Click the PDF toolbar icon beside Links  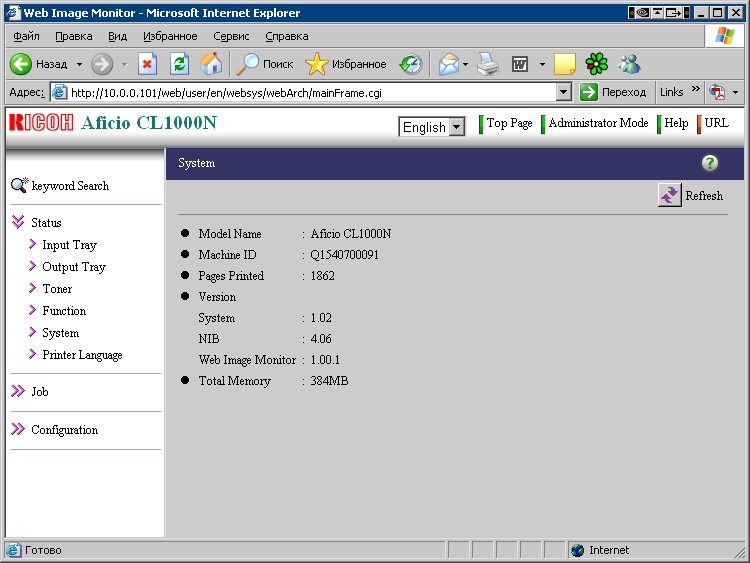[717, 92]
